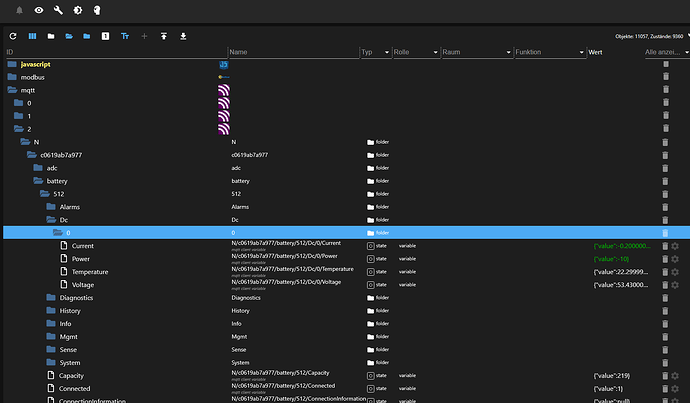Click the trash icon in battery row
690x403 pixels.
point(665,181)
